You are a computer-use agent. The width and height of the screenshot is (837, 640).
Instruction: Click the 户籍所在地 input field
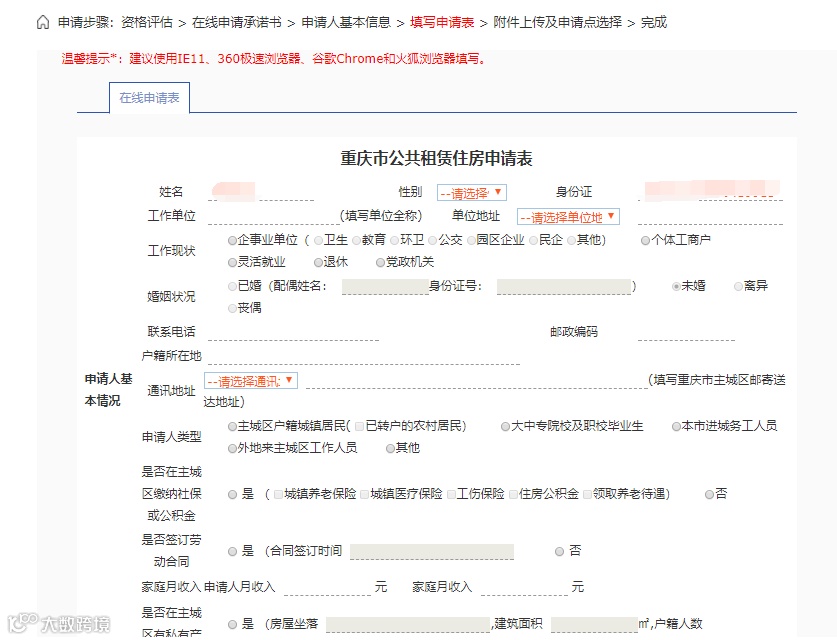pos(364,356)
